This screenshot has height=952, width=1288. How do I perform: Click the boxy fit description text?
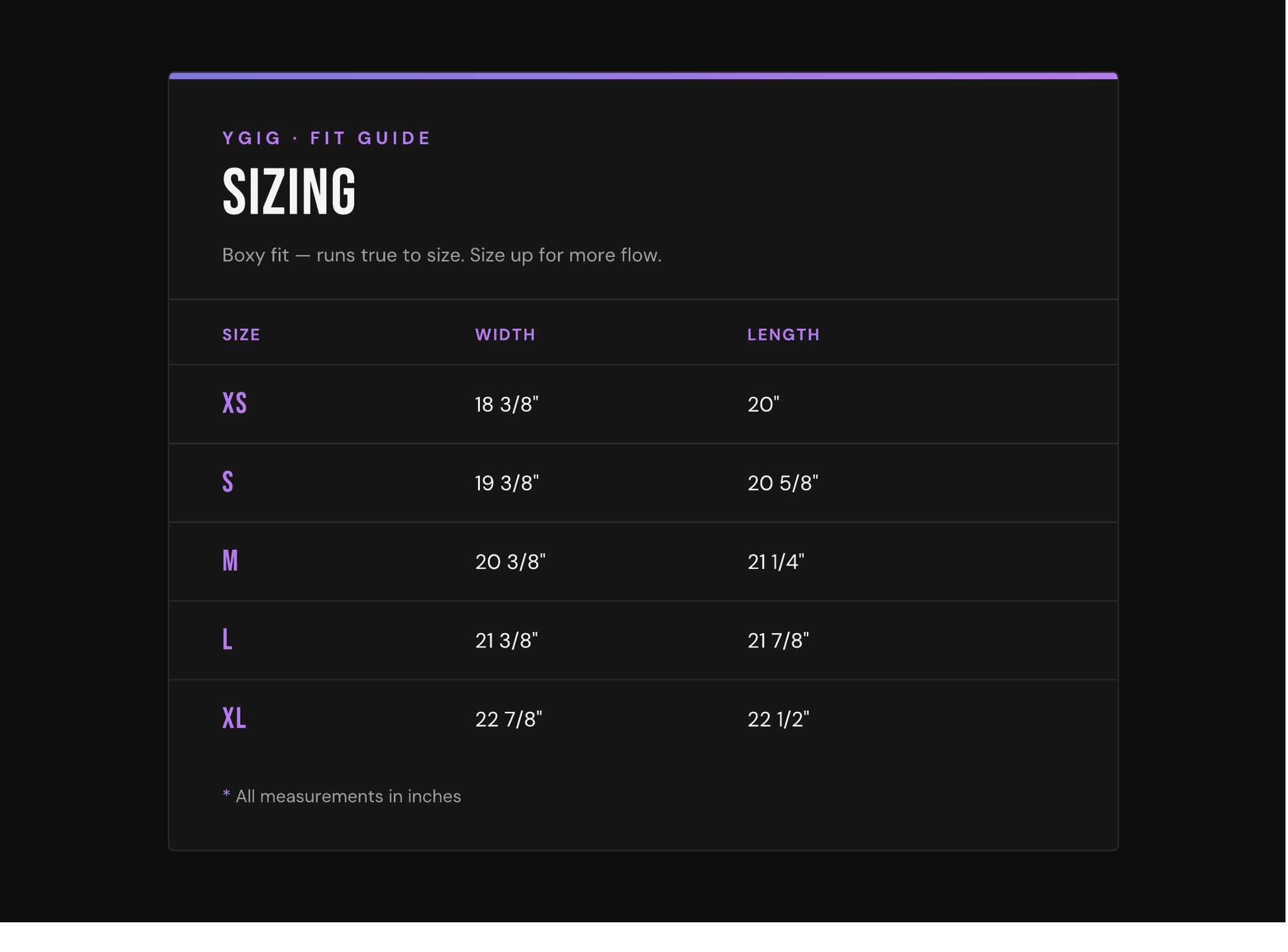(442, 255)
